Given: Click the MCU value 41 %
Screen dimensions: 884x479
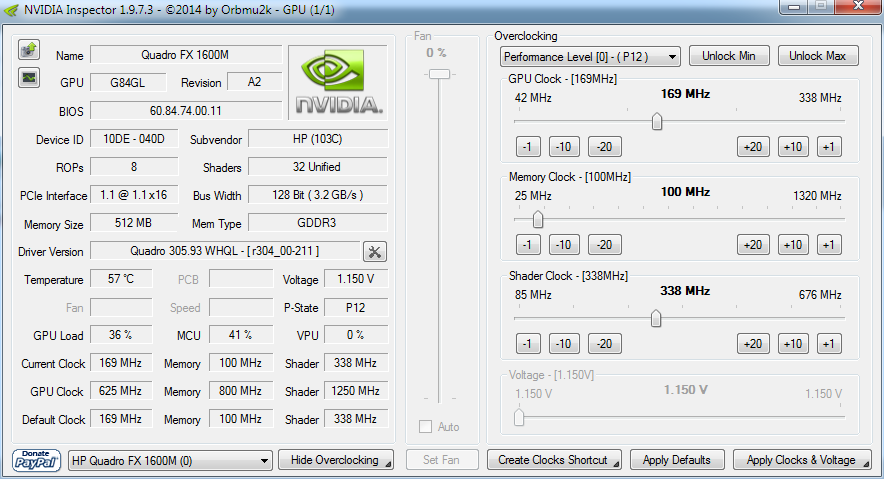Looking at the screenshot, I should [x=241, y=335].
